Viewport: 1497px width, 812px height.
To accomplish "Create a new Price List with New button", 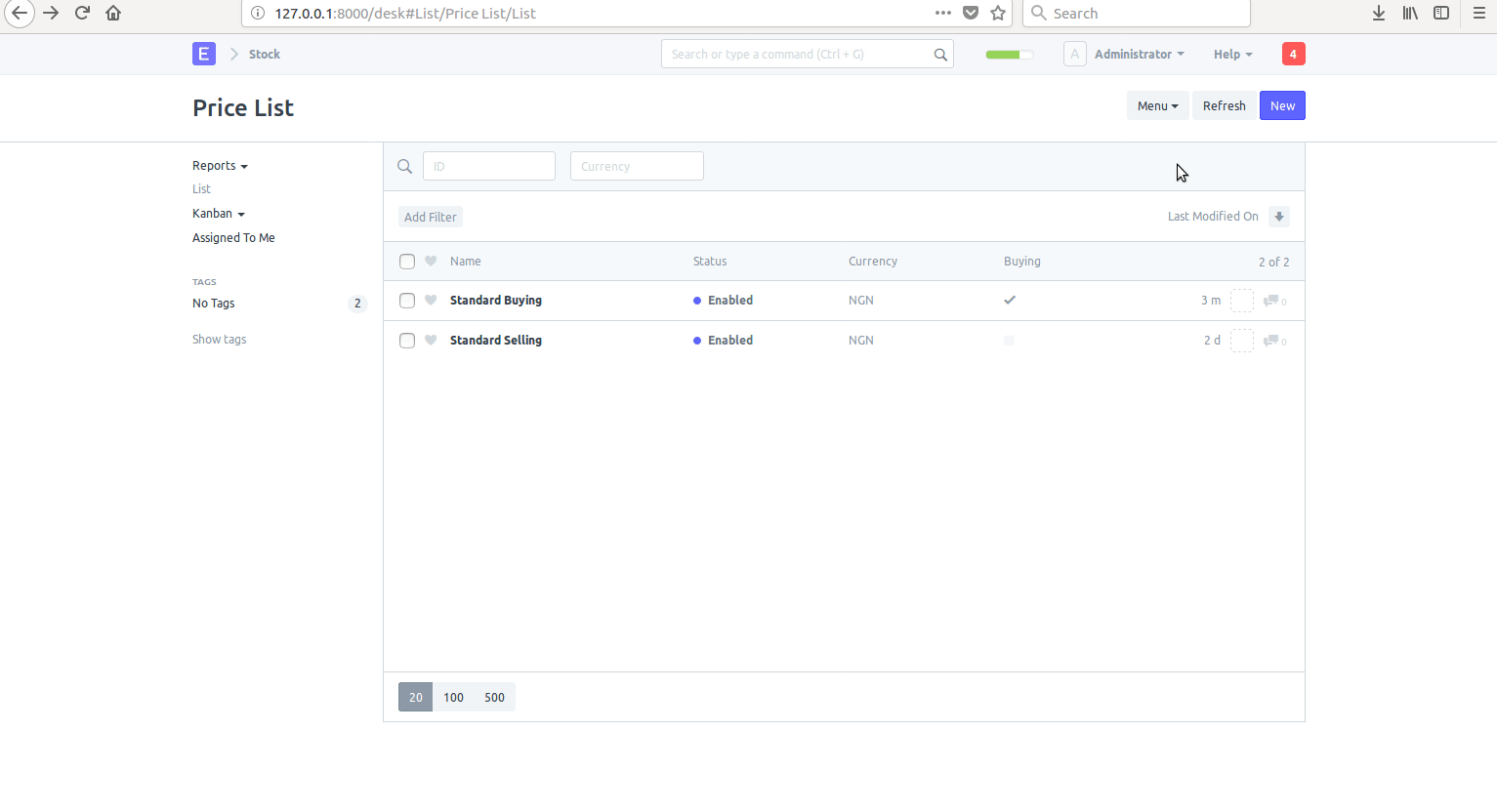I will coord(1282,105).
